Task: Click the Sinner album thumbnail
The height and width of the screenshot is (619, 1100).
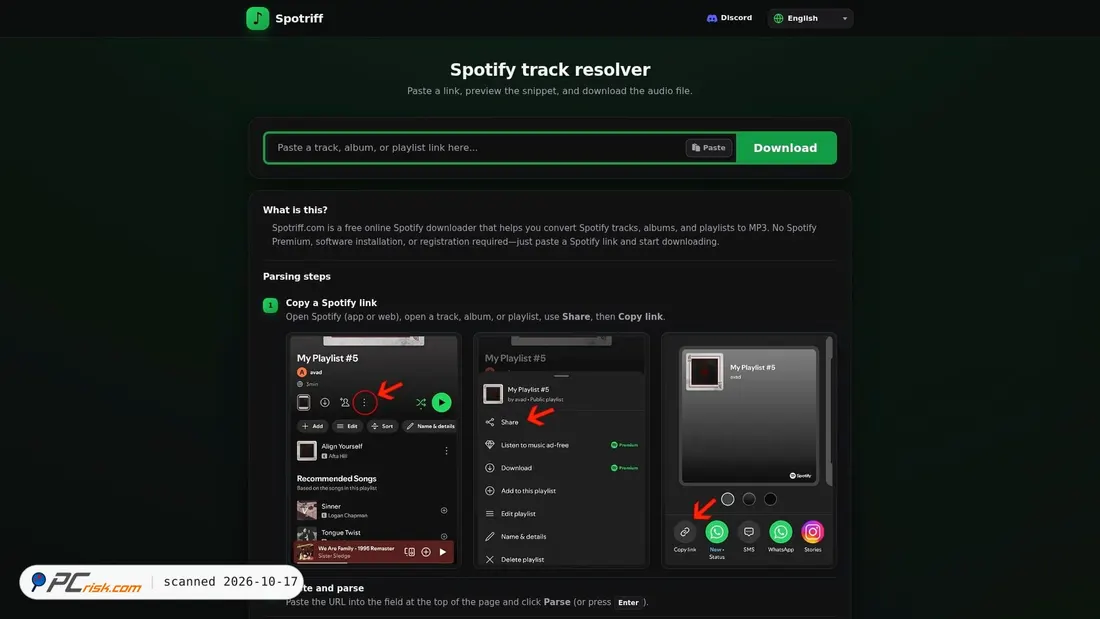Action: pos(307,510)
